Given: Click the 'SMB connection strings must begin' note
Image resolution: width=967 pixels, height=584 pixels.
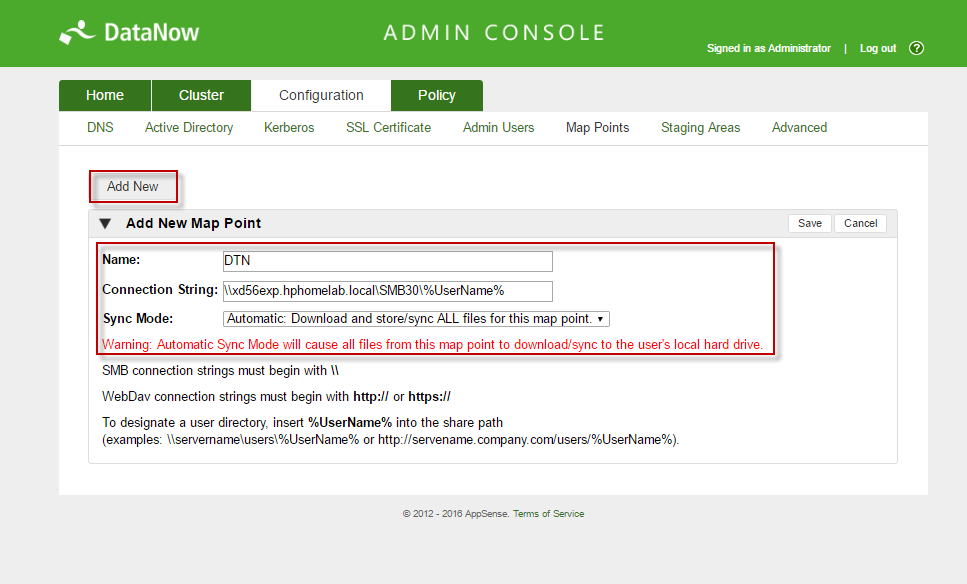Looking at the screenshot, I should click(x=220, y=371).
